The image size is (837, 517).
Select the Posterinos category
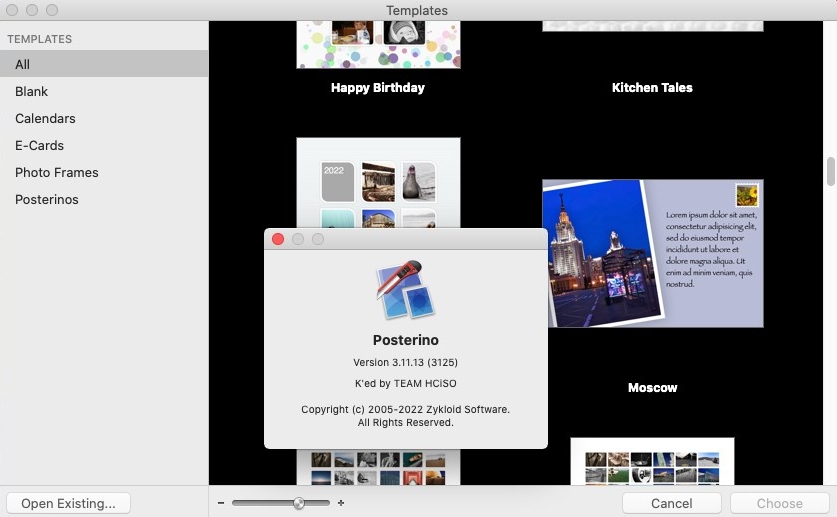pyautogui.click(x=104, y=199)
